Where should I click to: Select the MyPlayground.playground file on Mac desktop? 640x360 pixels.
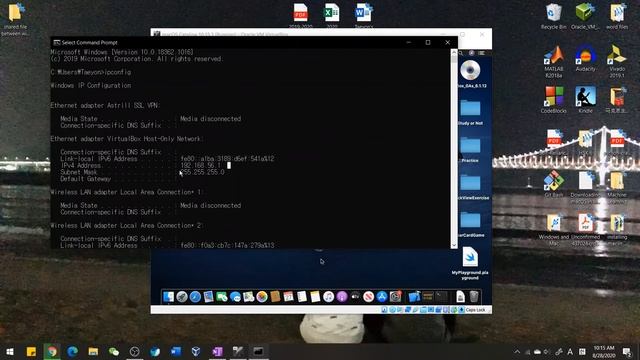tap(470, 263)
